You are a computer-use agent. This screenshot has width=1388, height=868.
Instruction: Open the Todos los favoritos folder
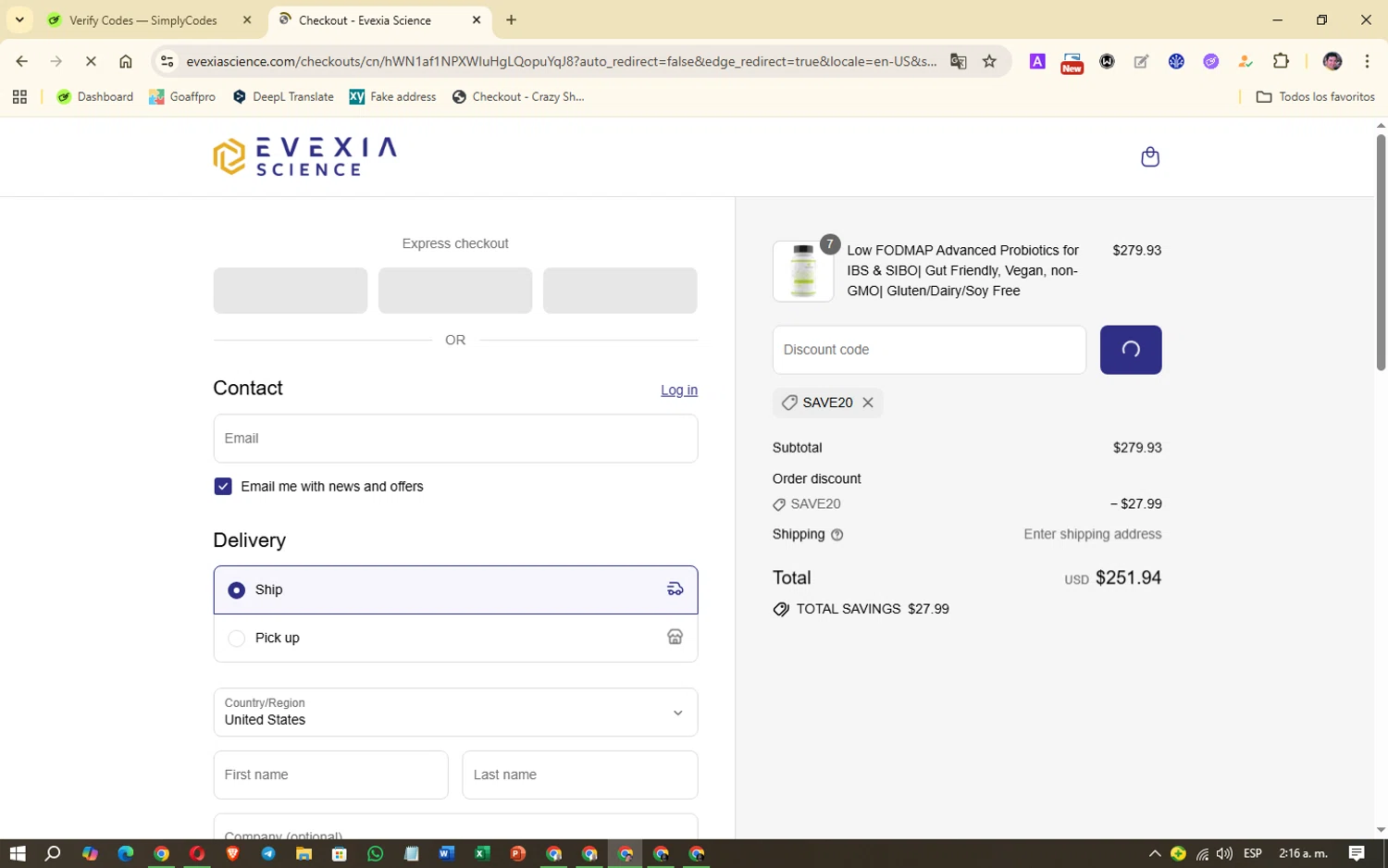1315,97
